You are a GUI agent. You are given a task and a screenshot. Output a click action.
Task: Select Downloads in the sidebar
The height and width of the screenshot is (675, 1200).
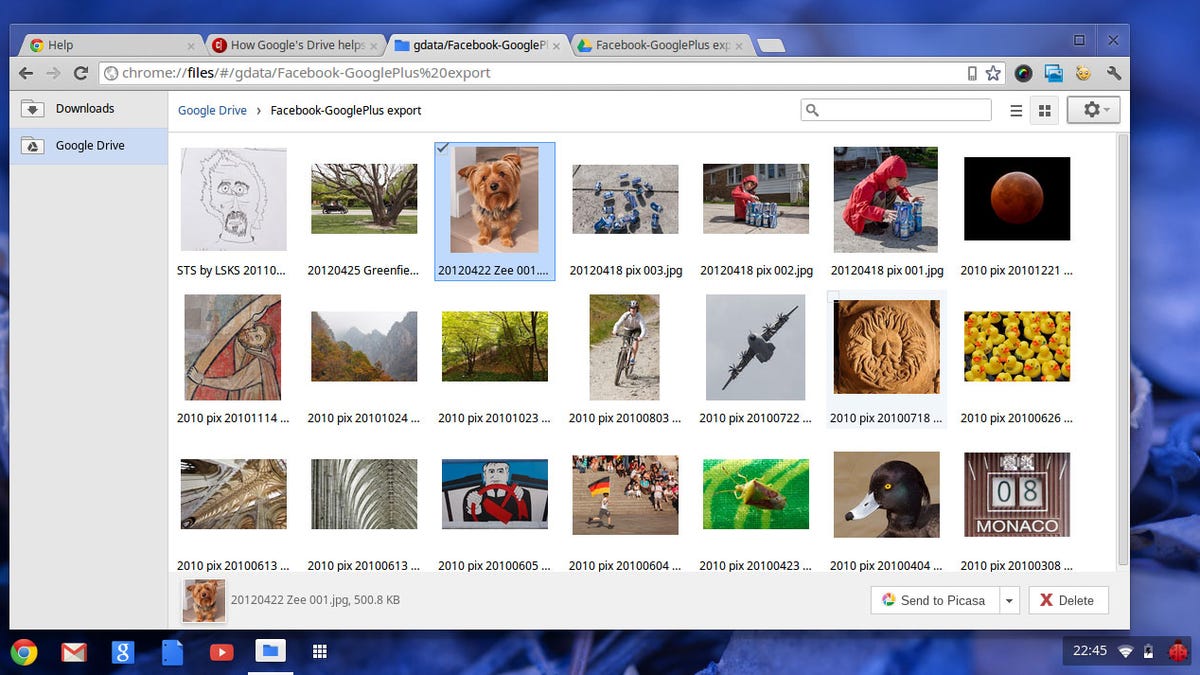coord(85,108)
